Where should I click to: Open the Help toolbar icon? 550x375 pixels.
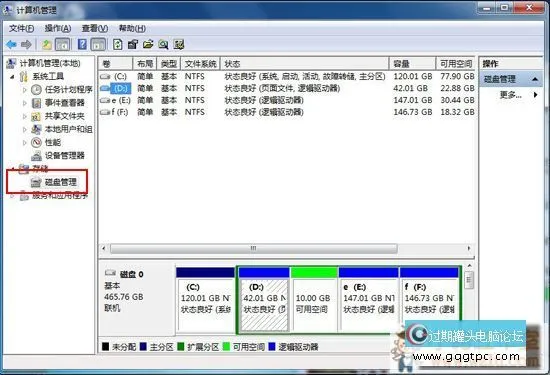point(82,45)
